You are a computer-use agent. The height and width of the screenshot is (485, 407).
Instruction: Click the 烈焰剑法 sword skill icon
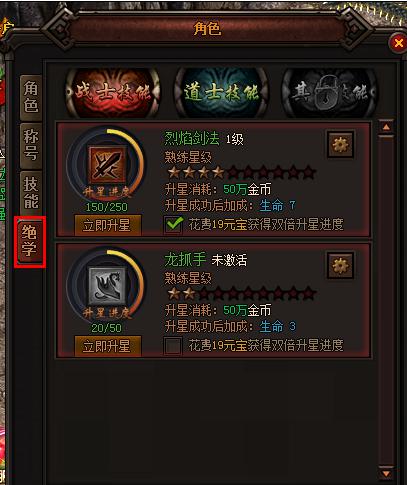pyautogui.click(x=107, y=165)
